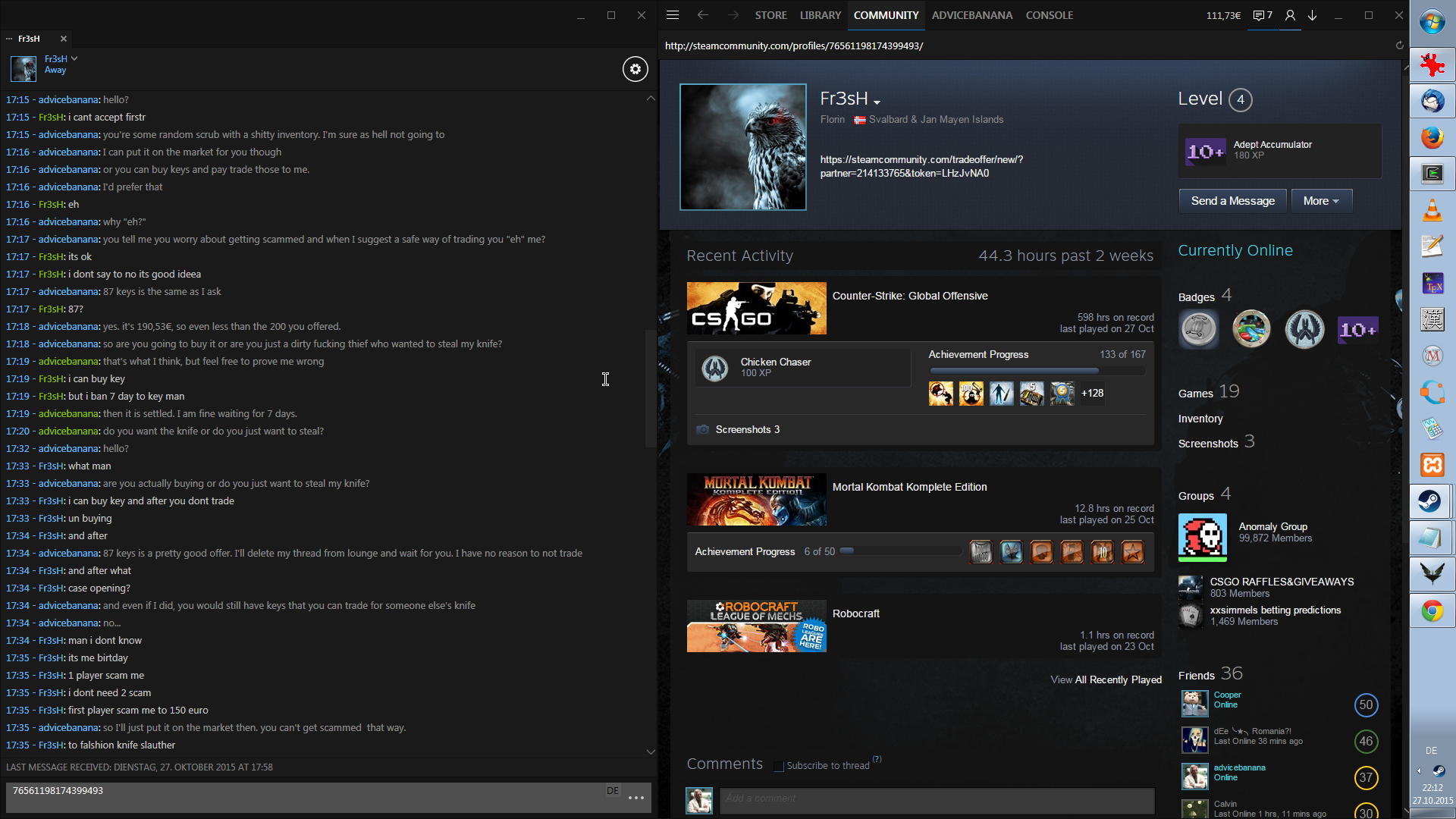Close the Fr3sH chat tab

[x=64, y=39]
